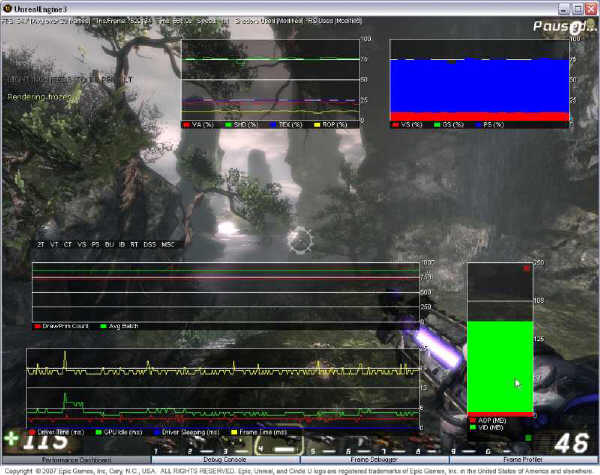Close the UnrealEngine3 window
Viewport: 600px width, 475px height.
[591, 8]
